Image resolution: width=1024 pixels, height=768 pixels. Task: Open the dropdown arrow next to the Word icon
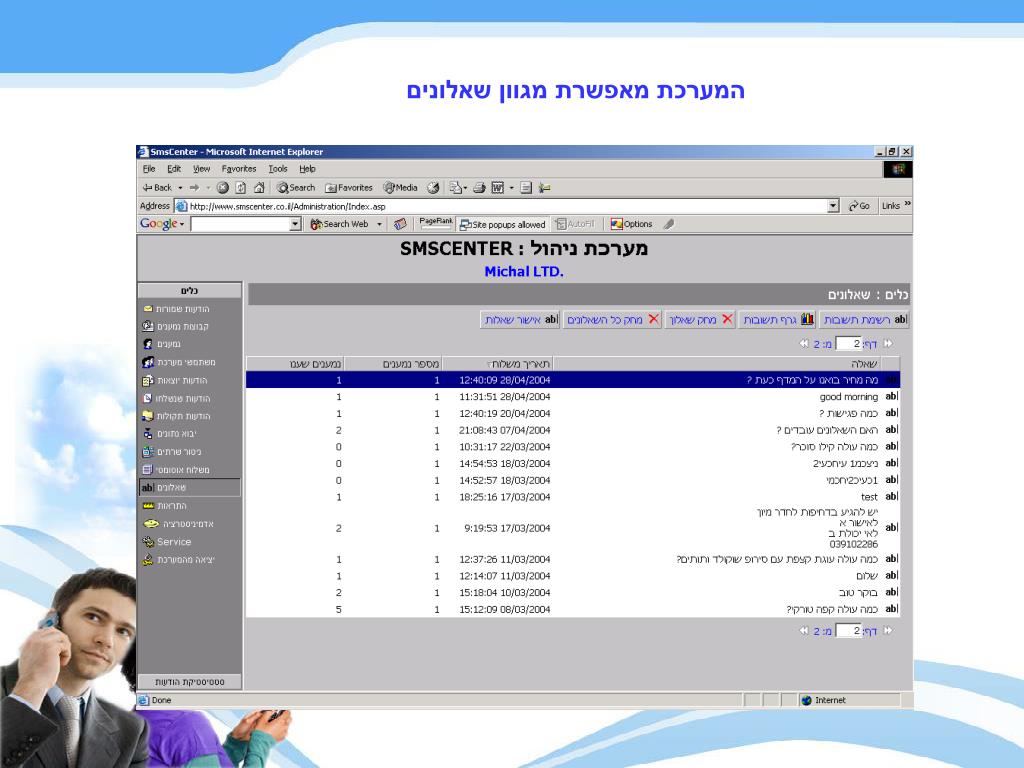511,188
